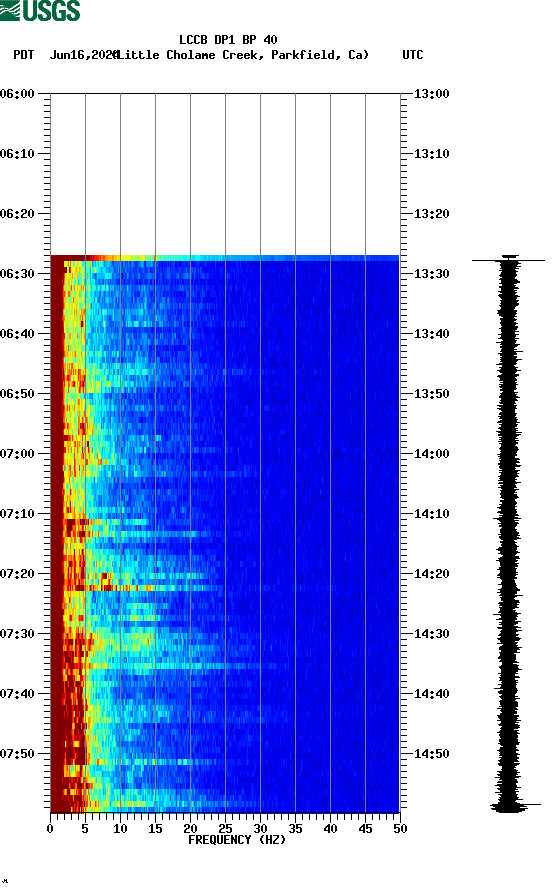
Task: Click the 50 Hz frequency tick label
Action: 400,829
